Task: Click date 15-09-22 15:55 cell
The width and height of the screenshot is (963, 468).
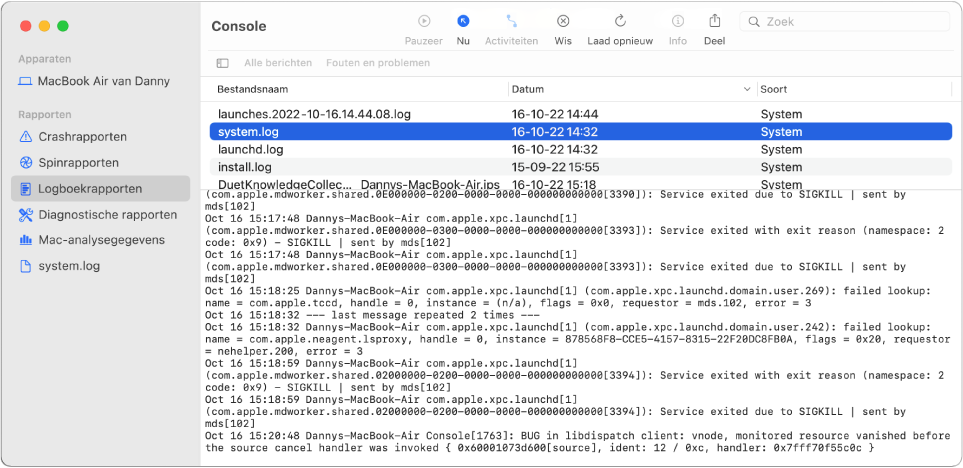Action: coord(556,167)
